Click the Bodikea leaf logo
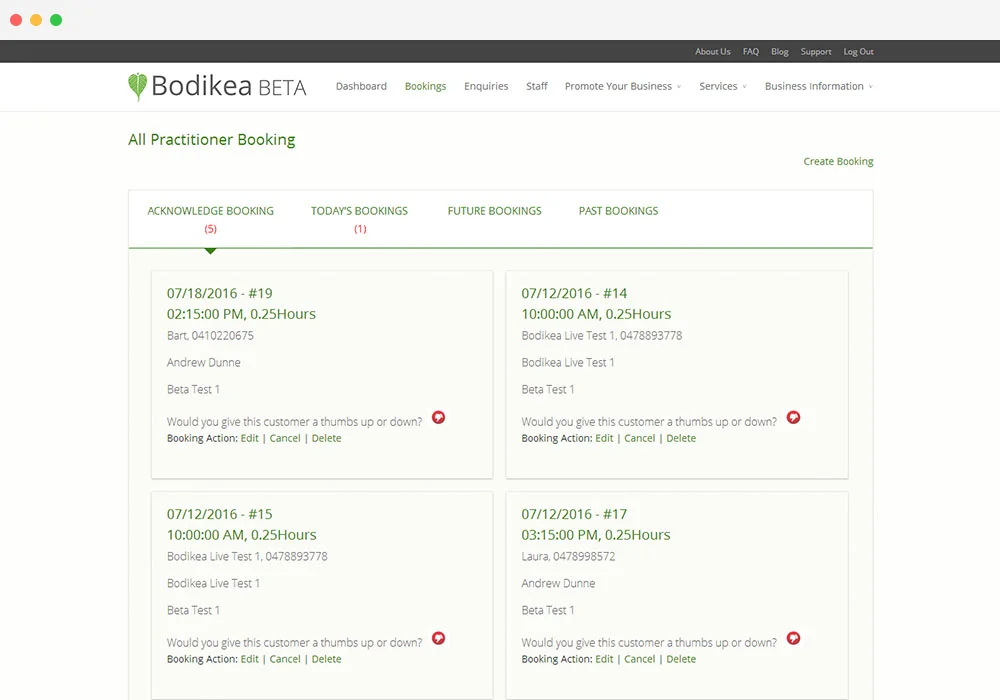The height and width of the screenshot is (700, 1000). click(x=136, y=86)
